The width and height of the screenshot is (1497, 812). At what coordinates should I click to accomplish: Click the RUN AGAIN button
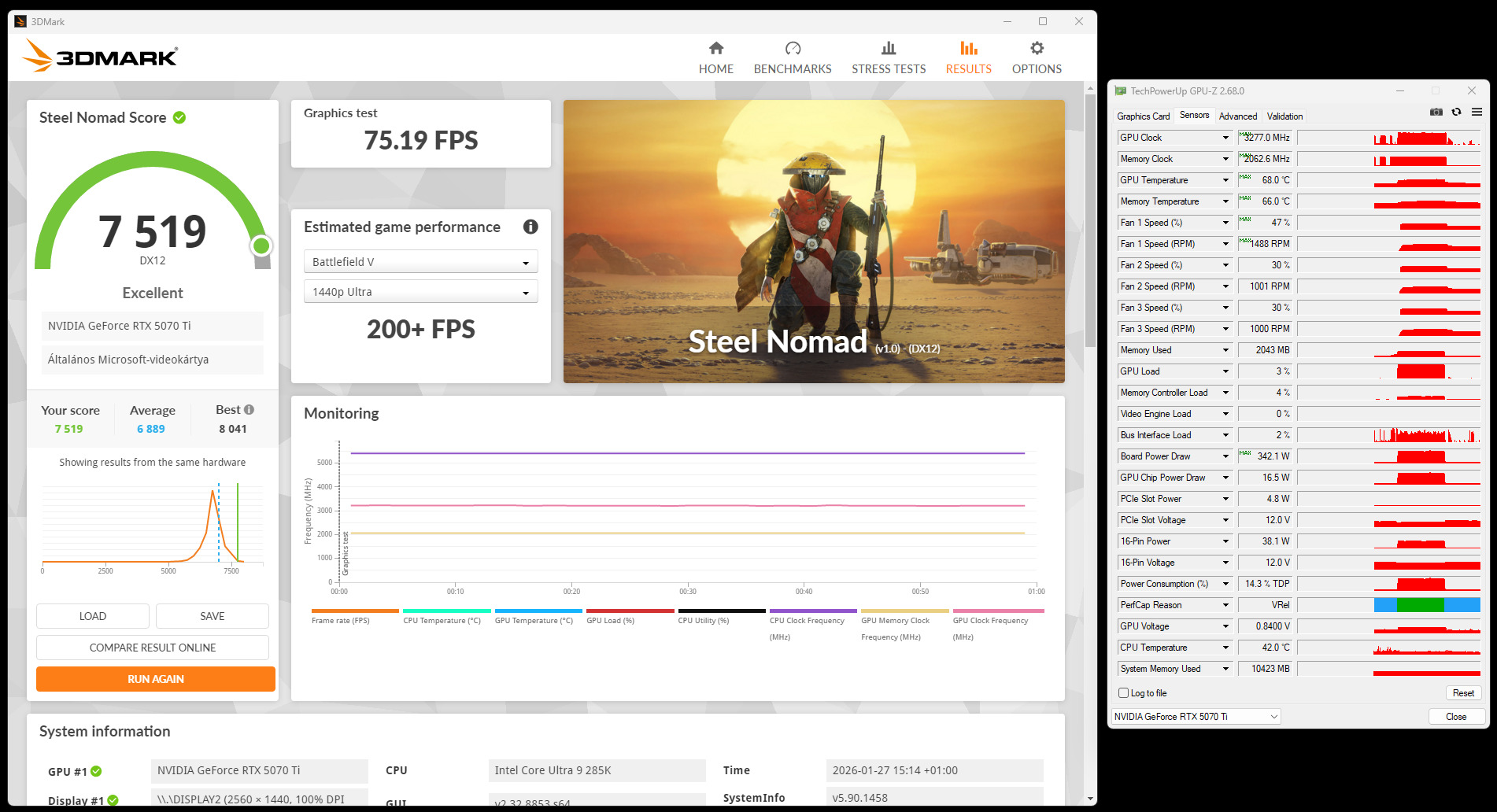click(x=156, y=679)
